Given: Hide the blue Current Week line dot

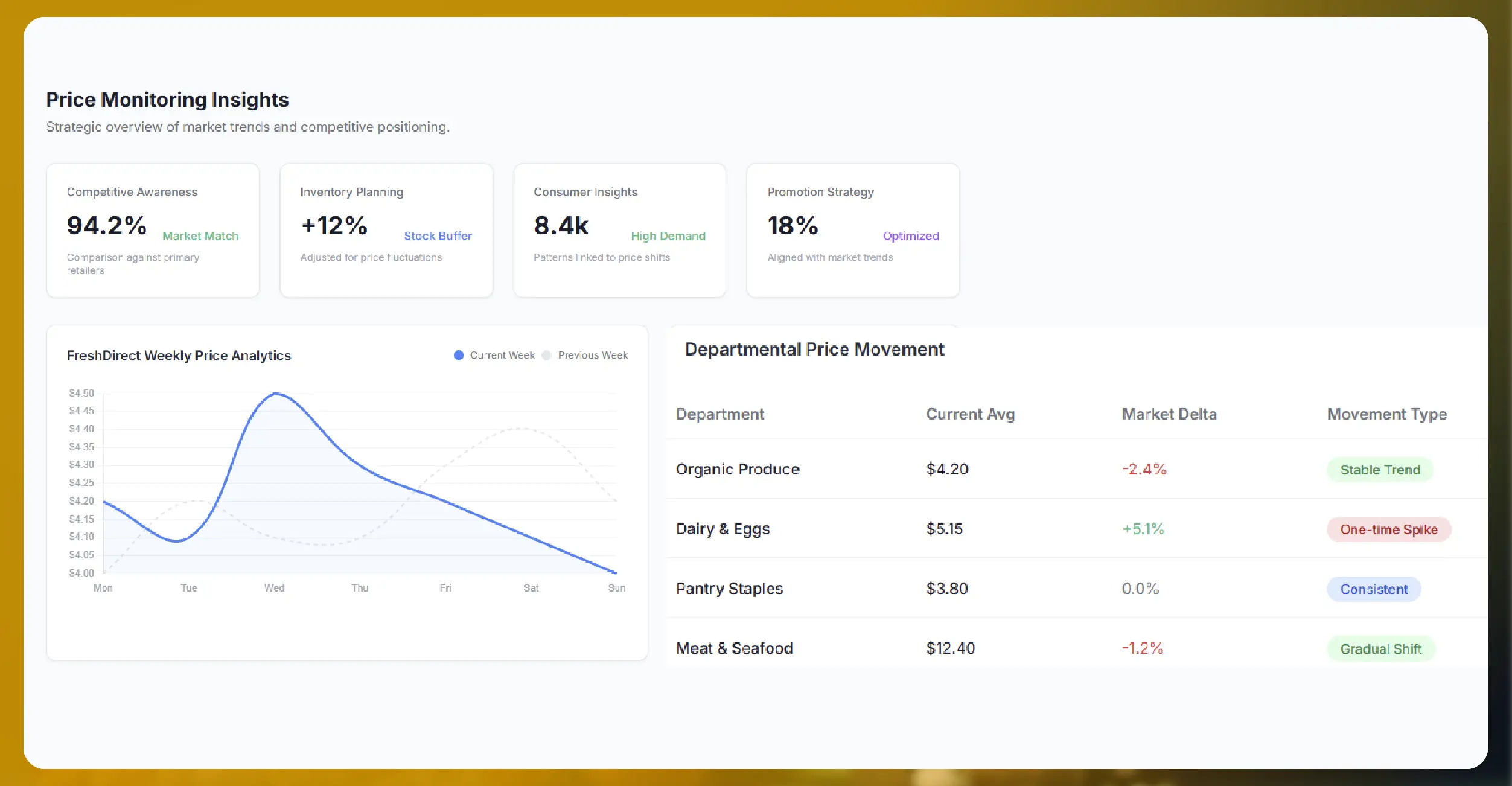Looking at the screenshot, I should (459, 355).
